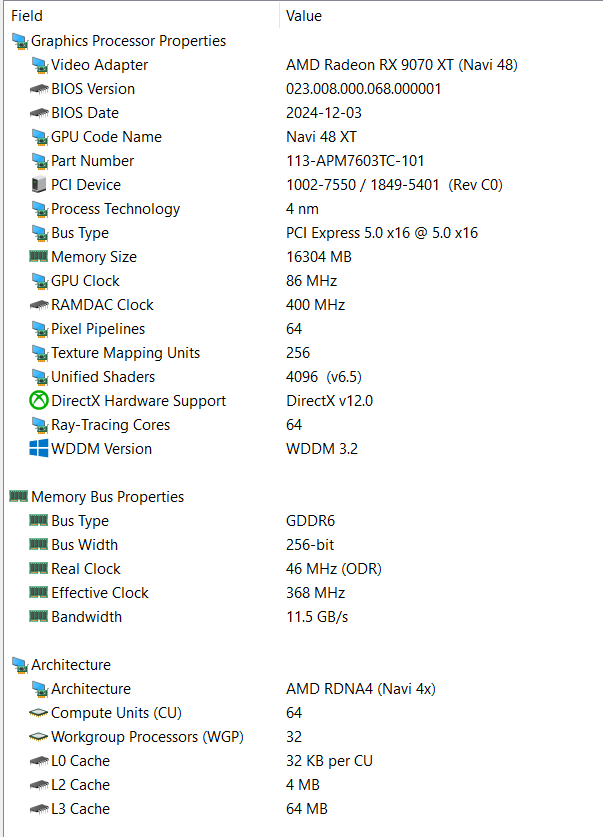Select the Video Adapter row
The image size is (603, 837).
(x=99, y=65)
